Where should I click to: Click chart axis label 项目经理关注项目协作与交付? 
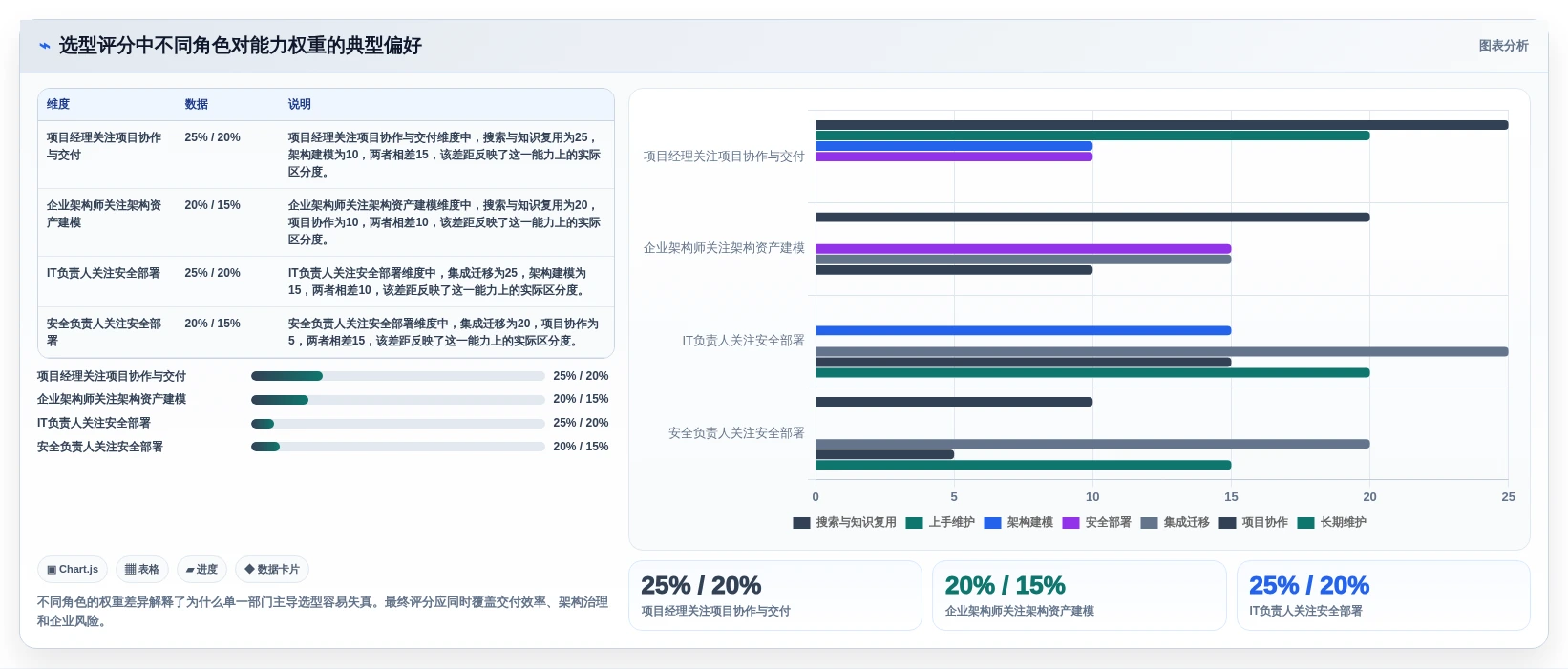coord(724,157)
